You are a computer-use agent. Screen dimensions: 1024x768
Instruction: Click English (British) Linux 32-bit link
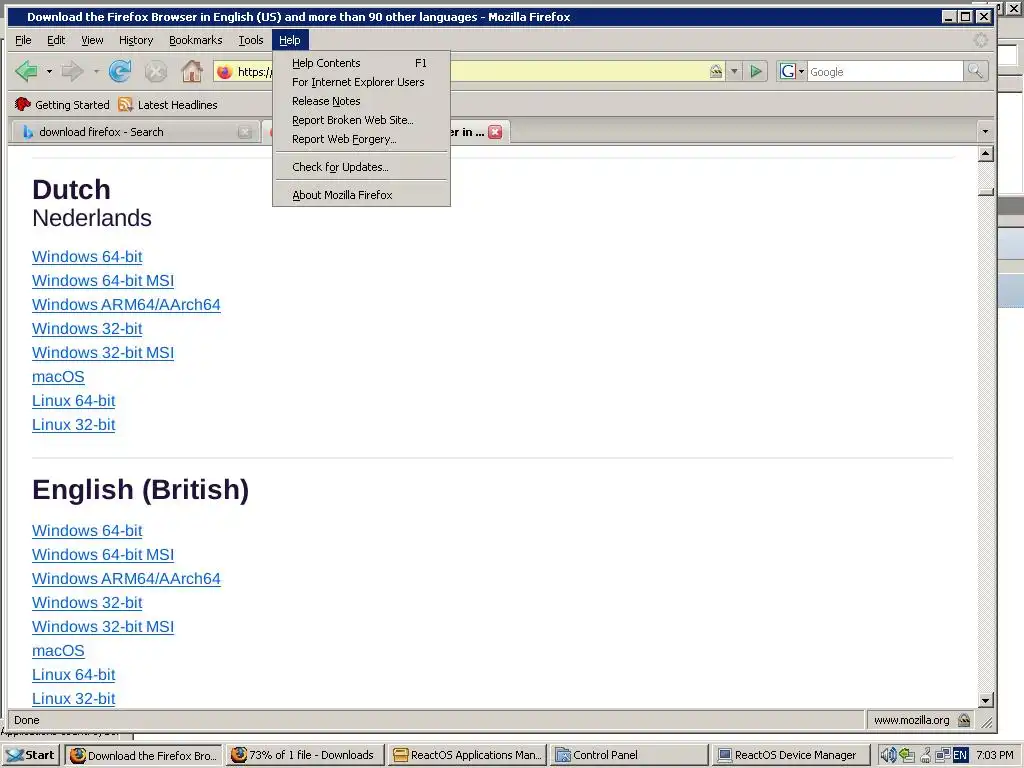tap(74, 699)
